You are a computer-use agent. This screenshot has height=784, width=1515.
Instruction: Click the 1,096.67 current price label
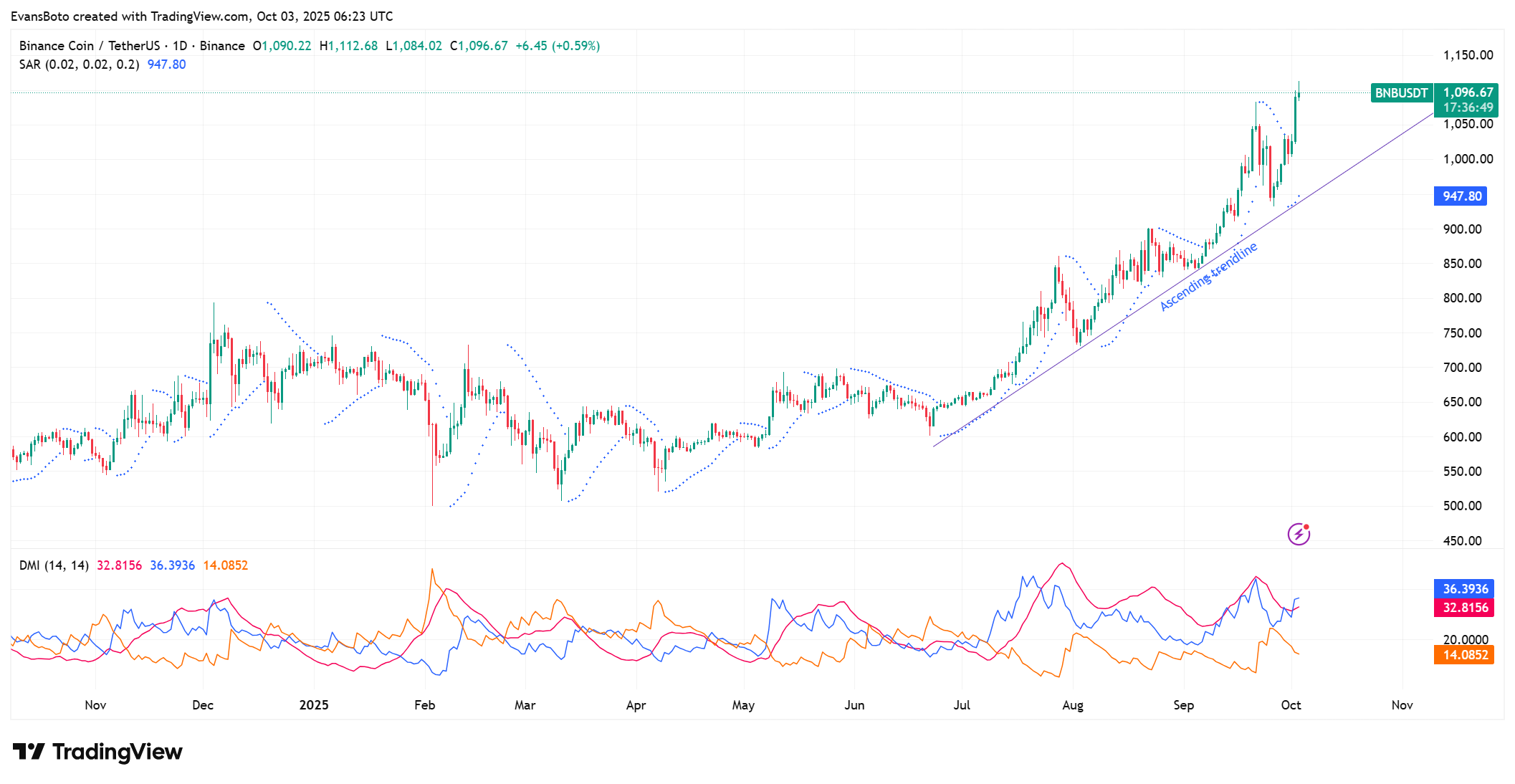pos(1468,92)
